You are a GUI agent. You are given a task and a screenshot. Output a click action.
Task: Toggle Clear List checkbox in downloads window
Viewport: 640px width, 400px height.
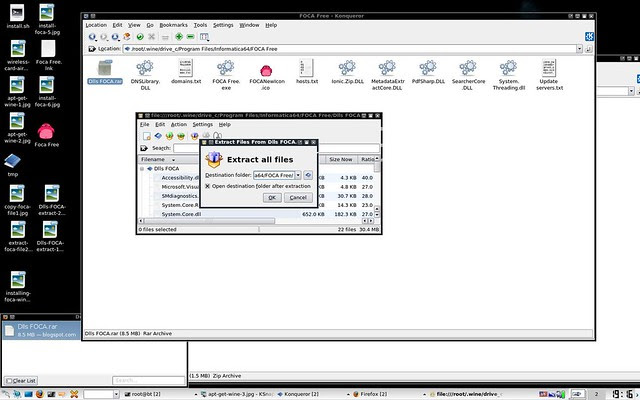pos(9,381)
